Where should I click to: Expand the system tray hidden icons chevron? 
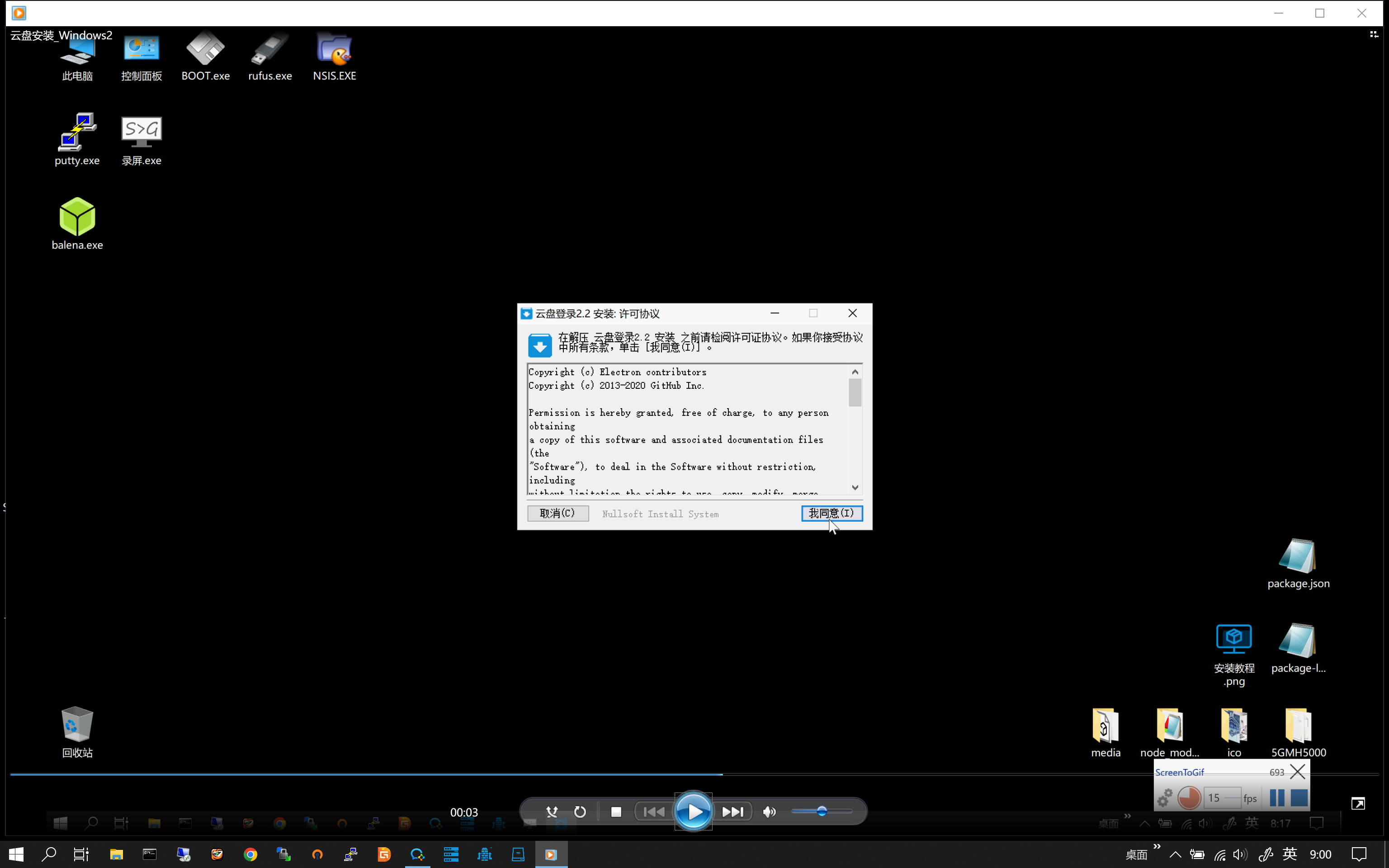point(1175,854)
